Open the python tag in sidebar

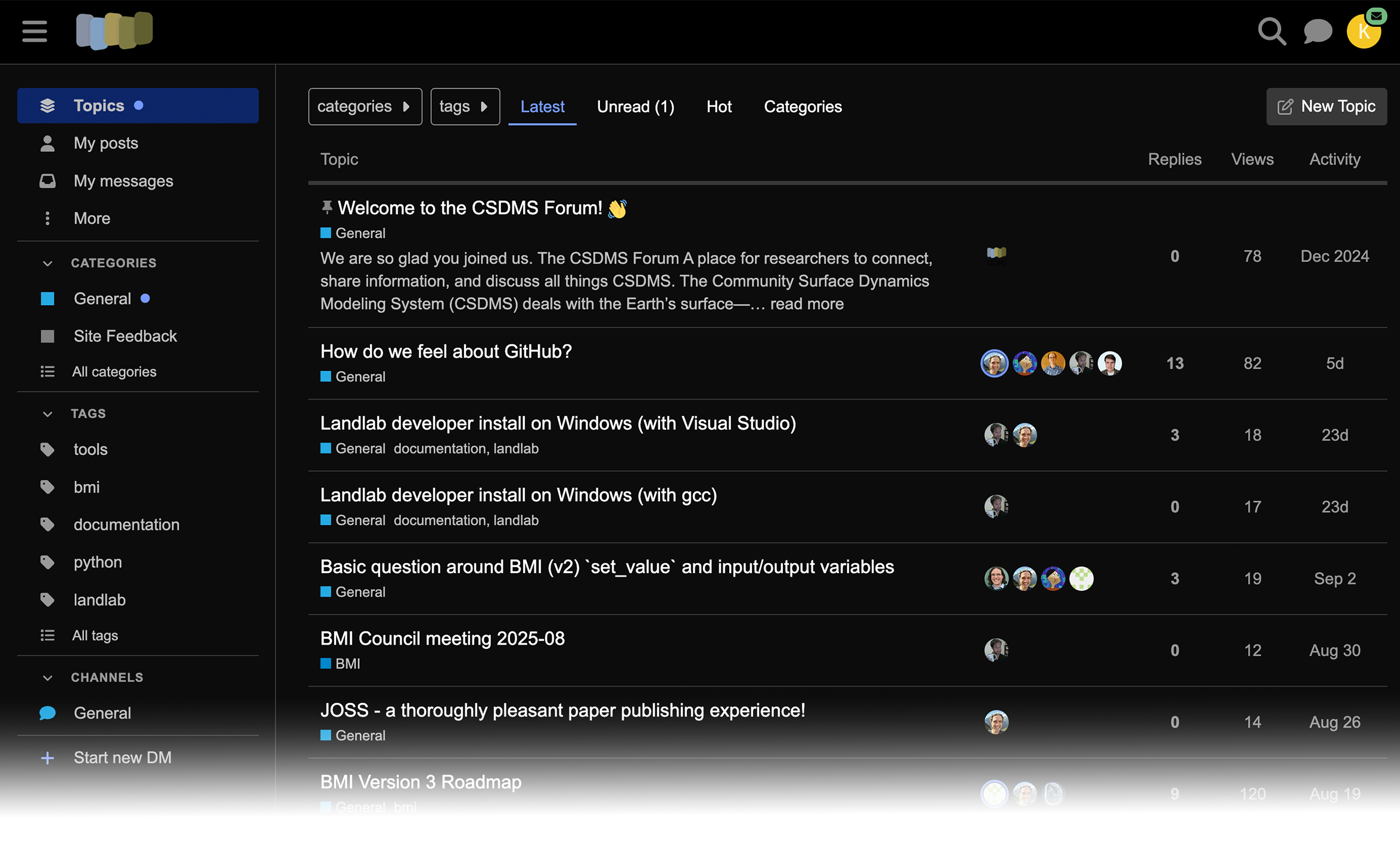pyautogui.click(x=98, y=562)
